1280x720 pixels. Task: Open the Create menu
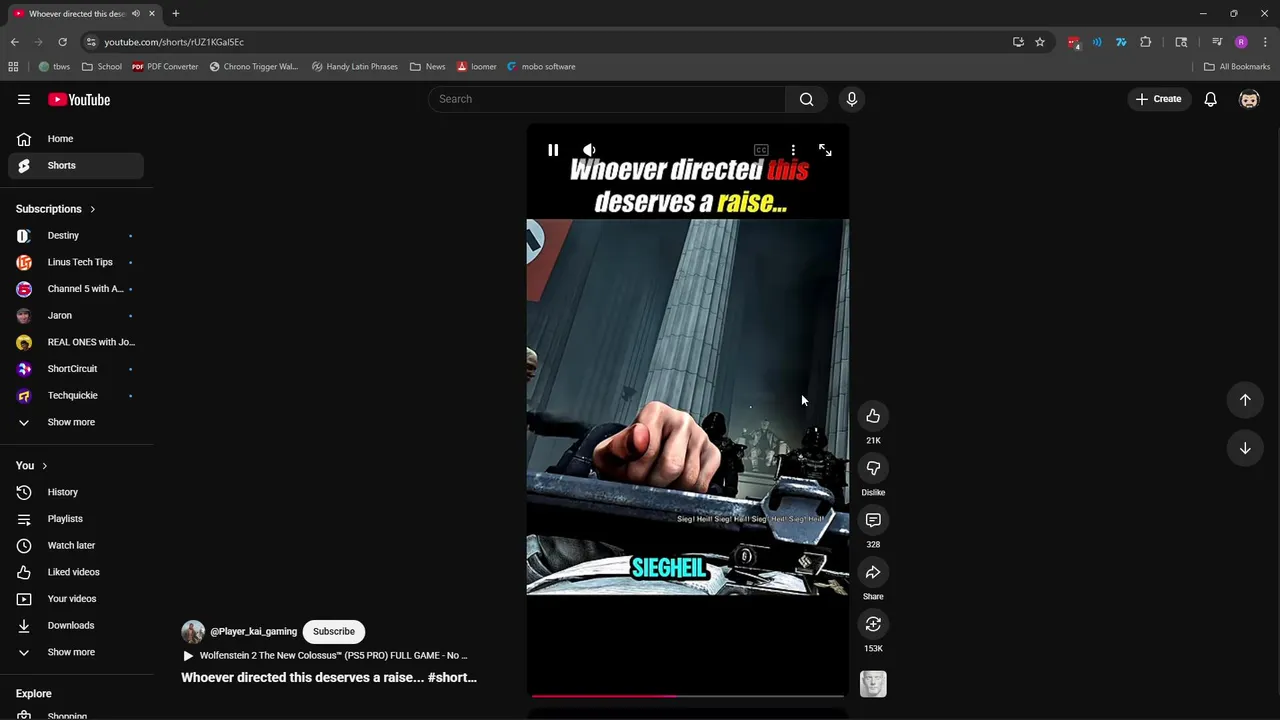click(1158, 99)
